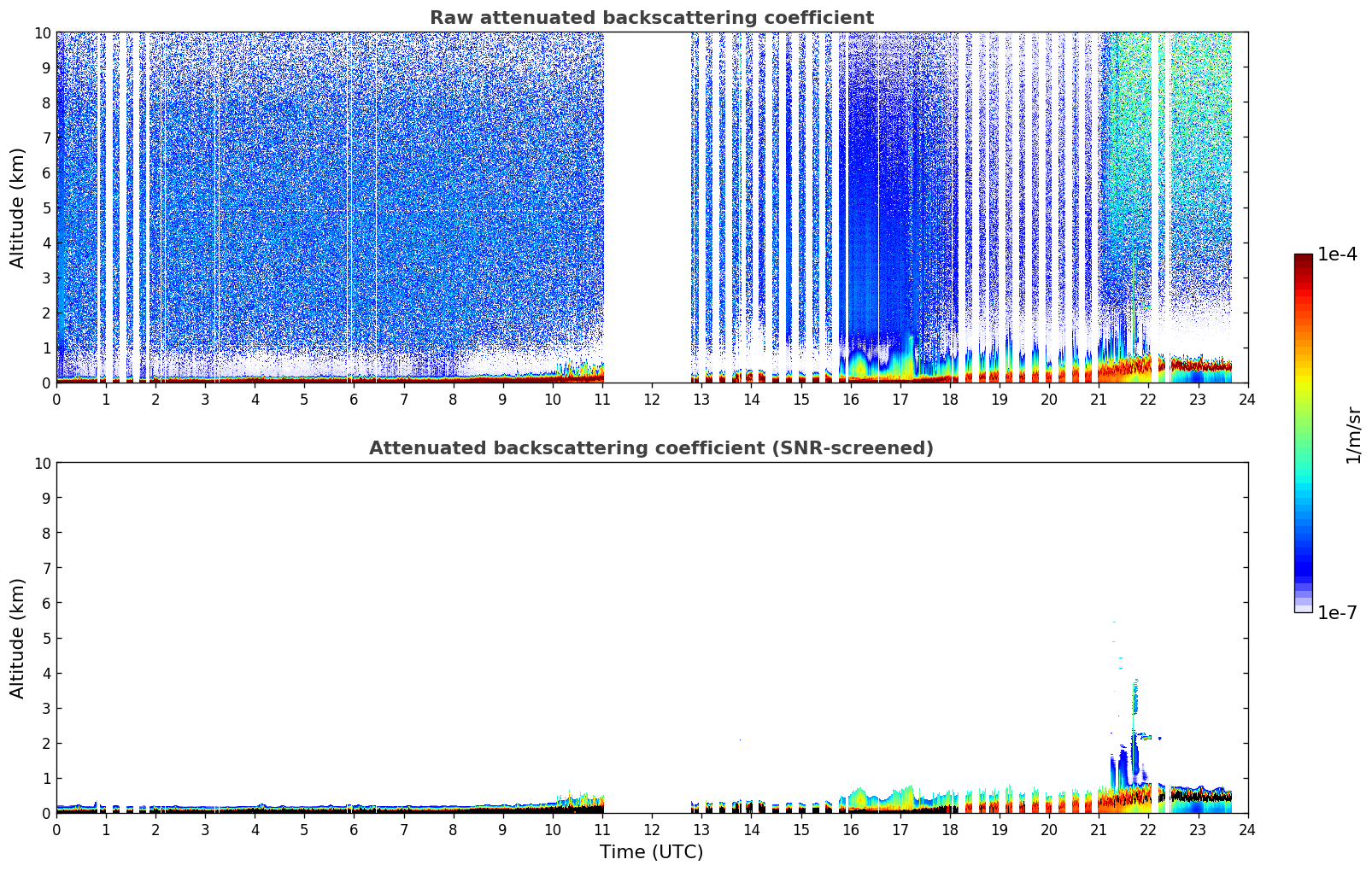Click the '5' altitude tick of the SNR-screened plot

48,638
